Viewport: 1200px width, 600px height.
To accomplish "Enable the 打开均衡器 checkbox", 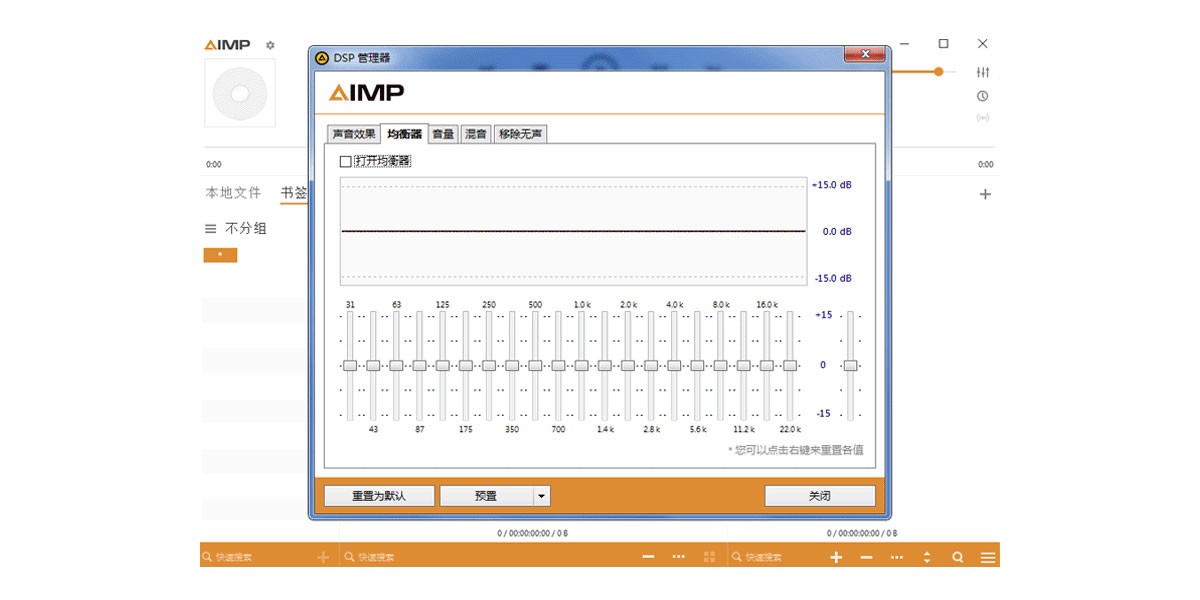I will coord(344,160).
